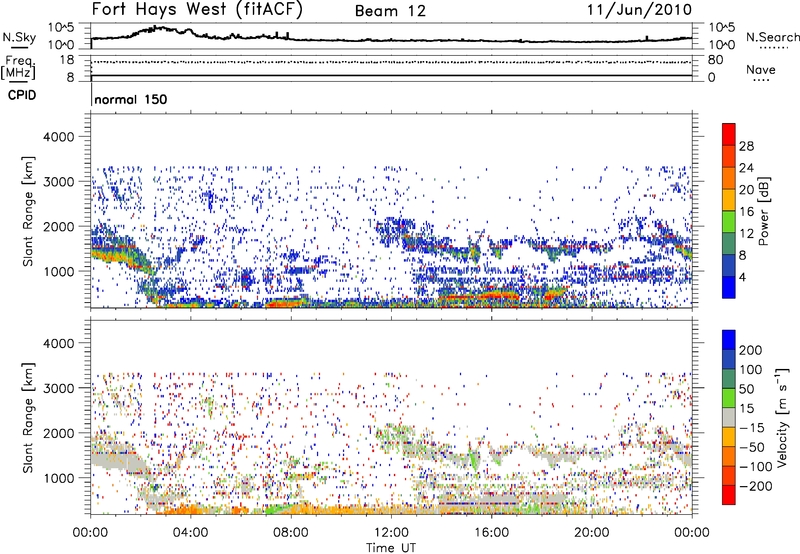Click the '-15' tick on the velocity scale
Screen dimensions: 800x554
pyautogui.click(x=752, y=427)
